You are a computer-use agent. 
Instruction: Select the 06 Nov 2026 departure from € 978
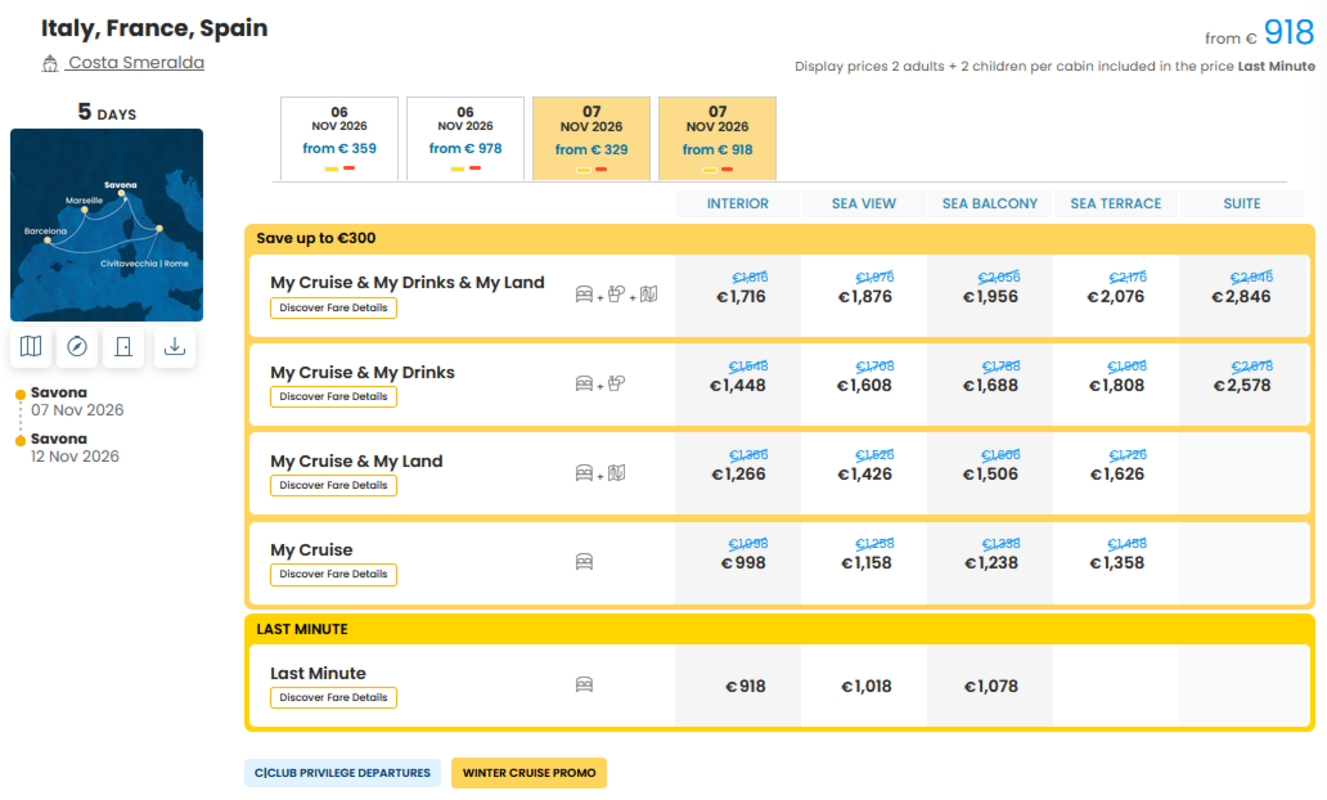point(466,139)
